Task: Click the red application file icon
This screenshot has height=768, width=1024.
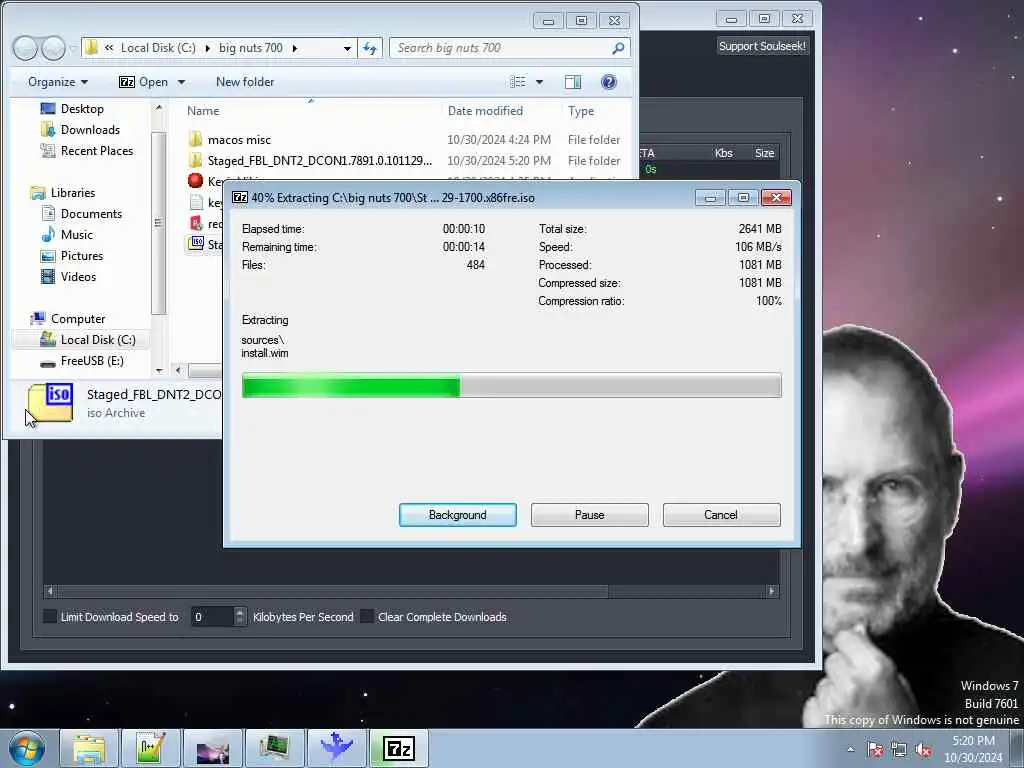Action: (x=195, y=180)
